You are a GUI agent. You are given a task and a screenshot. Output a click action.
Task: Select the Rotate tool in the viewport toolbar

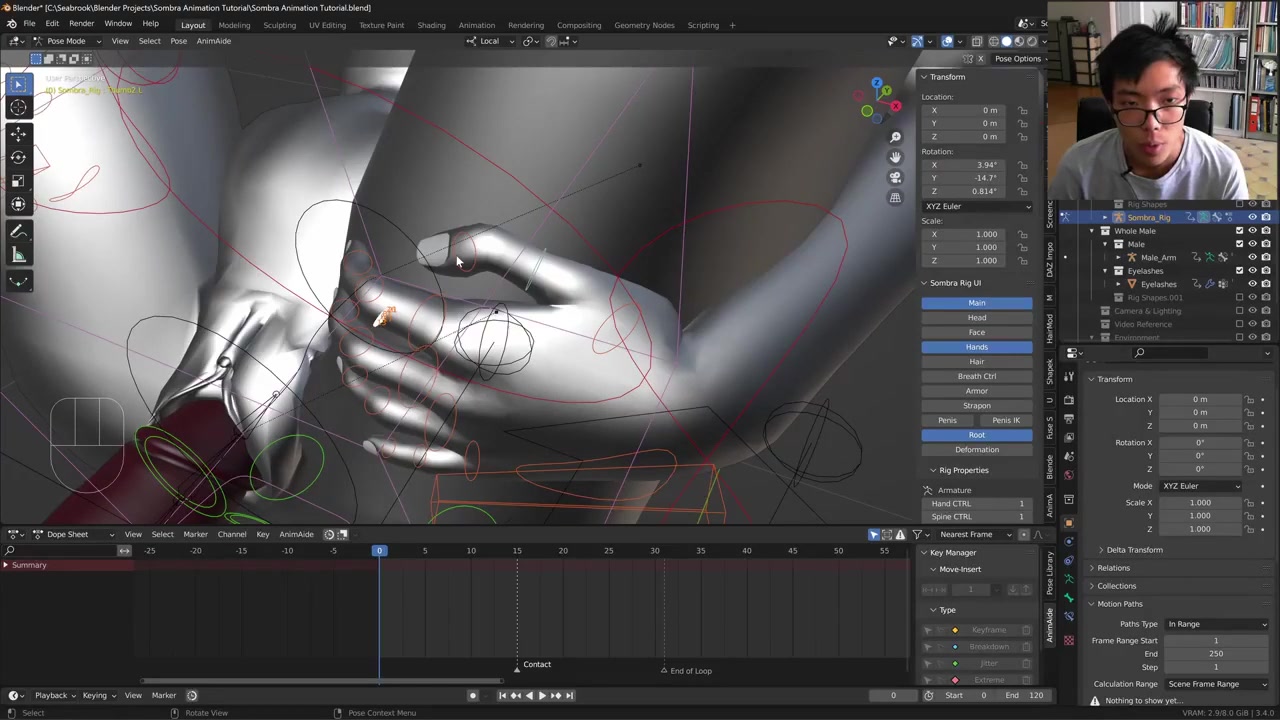[18, 157]
